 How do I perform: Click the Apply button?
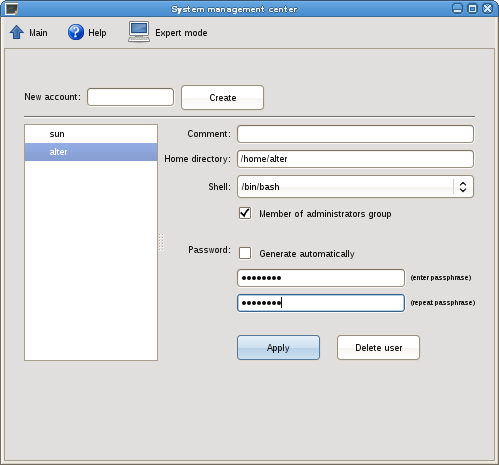(x=278, y=348)
